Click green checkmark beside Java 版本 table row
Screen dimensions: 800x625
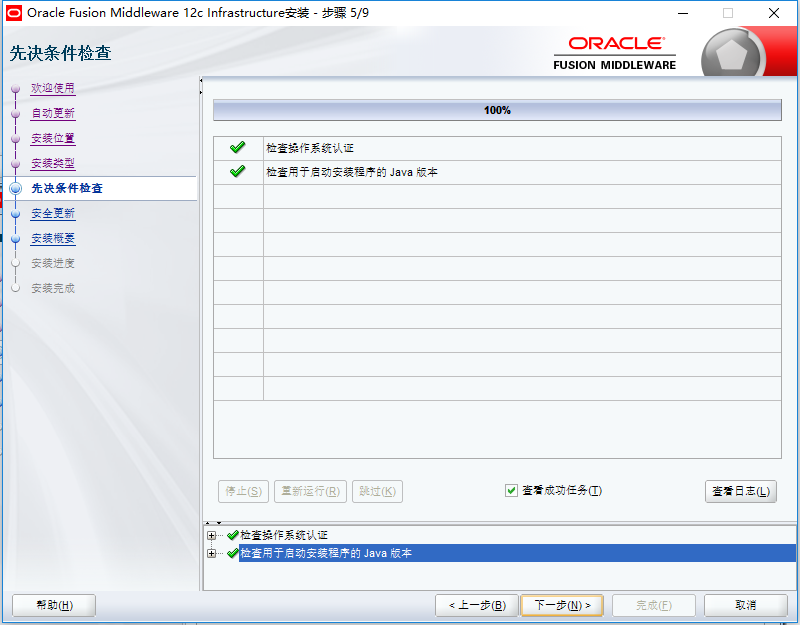pyautogui.click(x=237, y=171)
